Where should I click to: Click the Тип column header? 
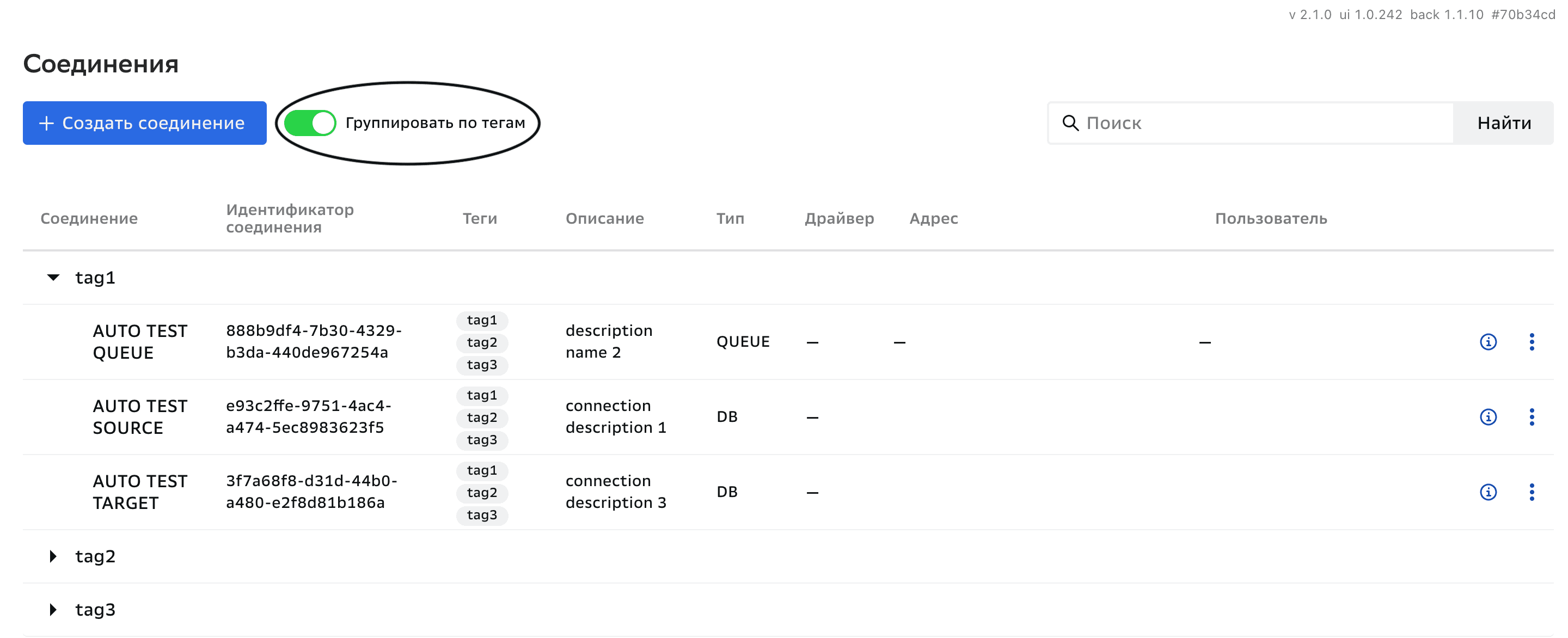pyautogui.click(x=730, y=218)
